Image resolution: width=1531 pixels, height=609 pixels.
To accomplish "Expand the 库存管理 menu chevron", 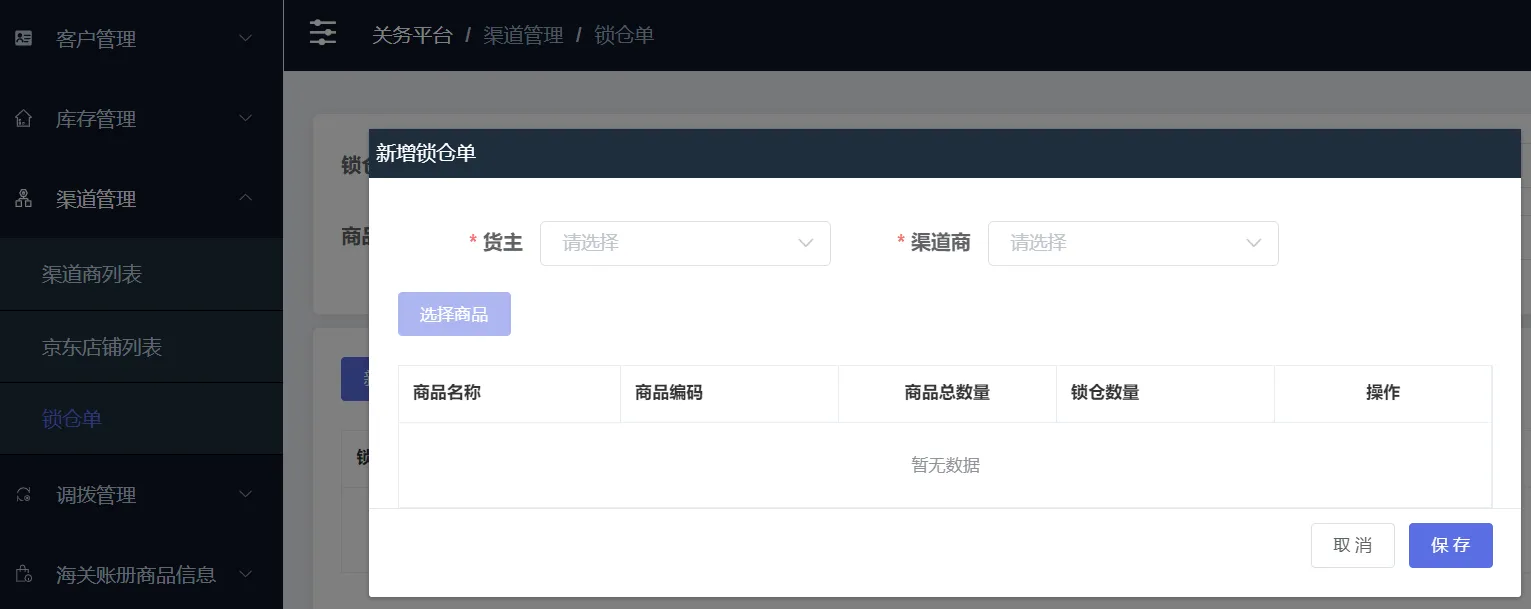I will pyautogui.click(x=246, y=119).
